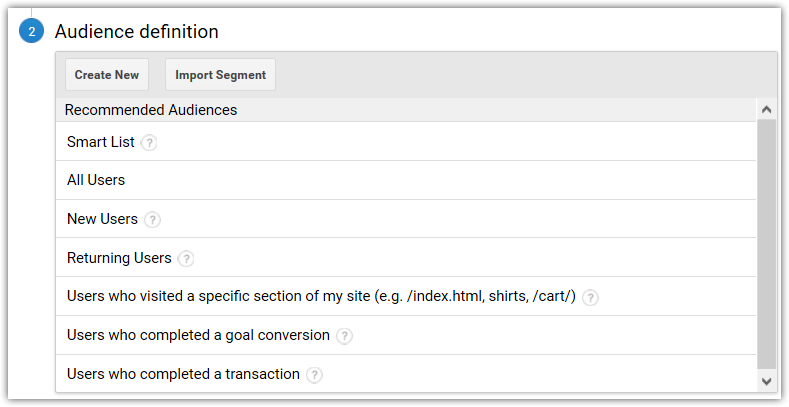
Task: Show help for New Users audience
Action: (x=152, y=220)
